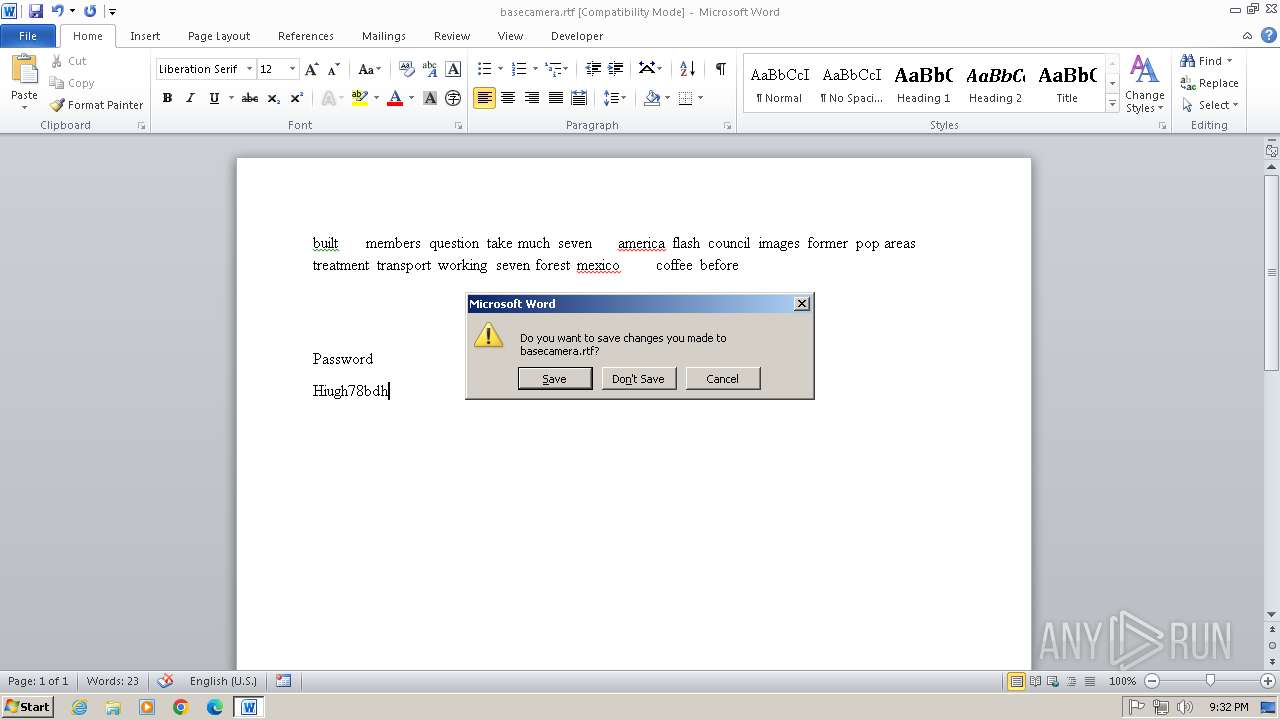
Task: Open Word Help question mark icon
Action: [1269, 35]
